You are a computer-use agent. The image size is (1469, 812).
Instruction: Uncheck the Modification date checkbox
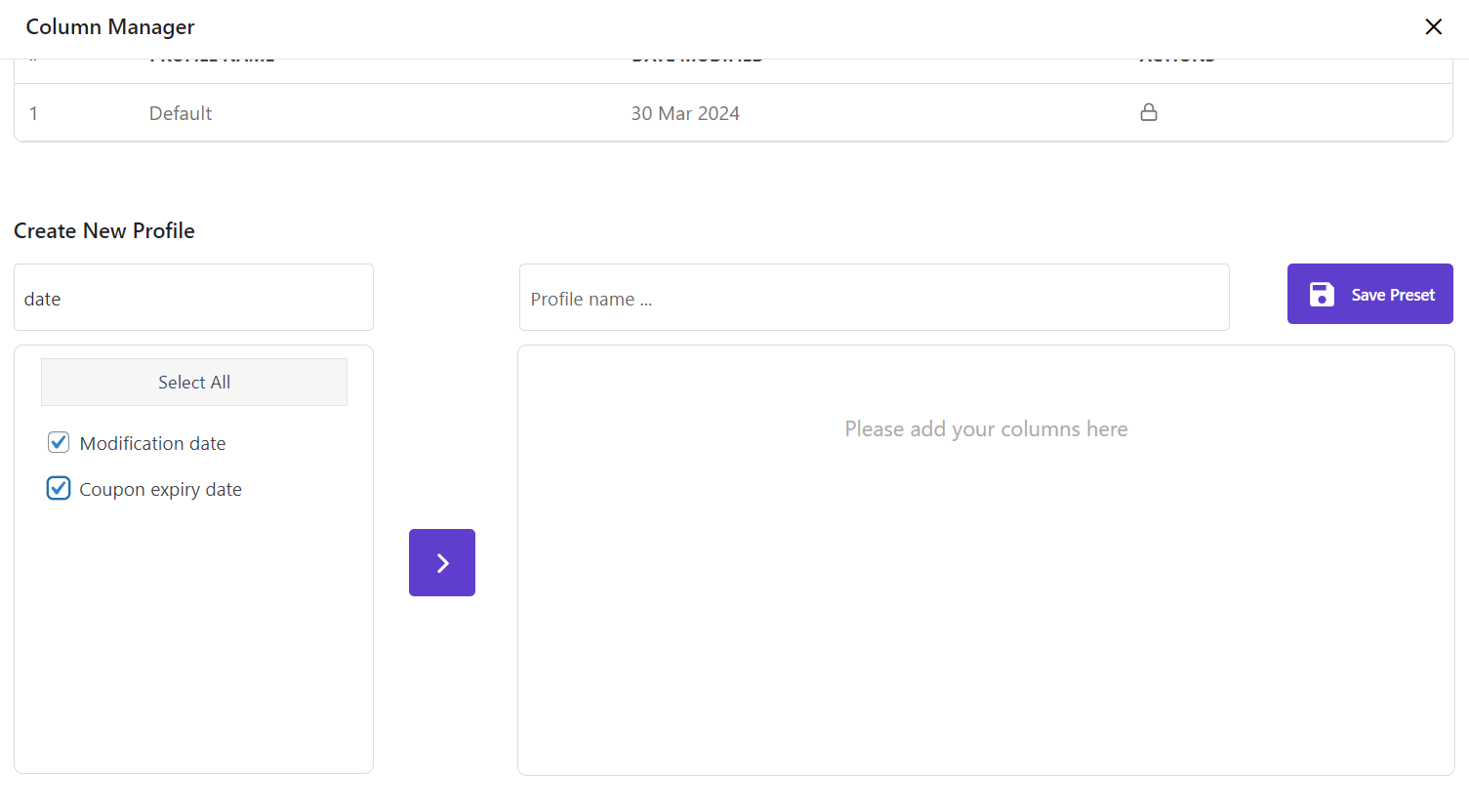click(x=59, y=443)
